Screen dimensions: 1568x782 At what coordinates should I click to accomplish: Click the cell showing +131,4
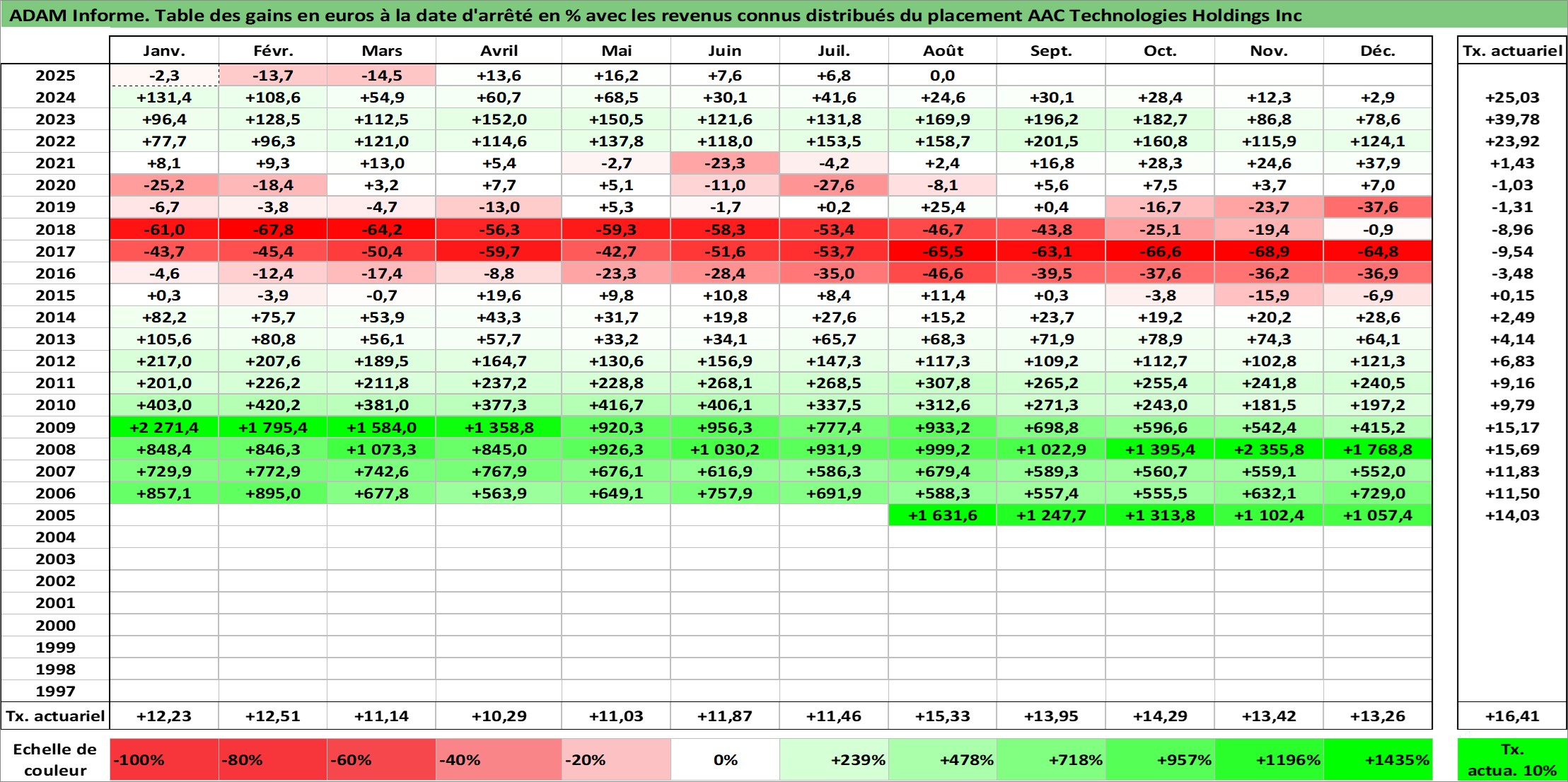coord(164,98)
